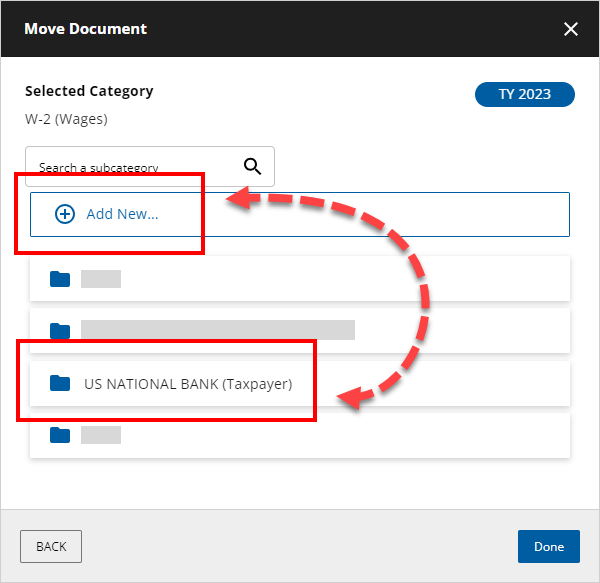This screenshot has height=583, width=600.
Task: Select the first redacted subcategory row
Action: [x=299, y=279]
